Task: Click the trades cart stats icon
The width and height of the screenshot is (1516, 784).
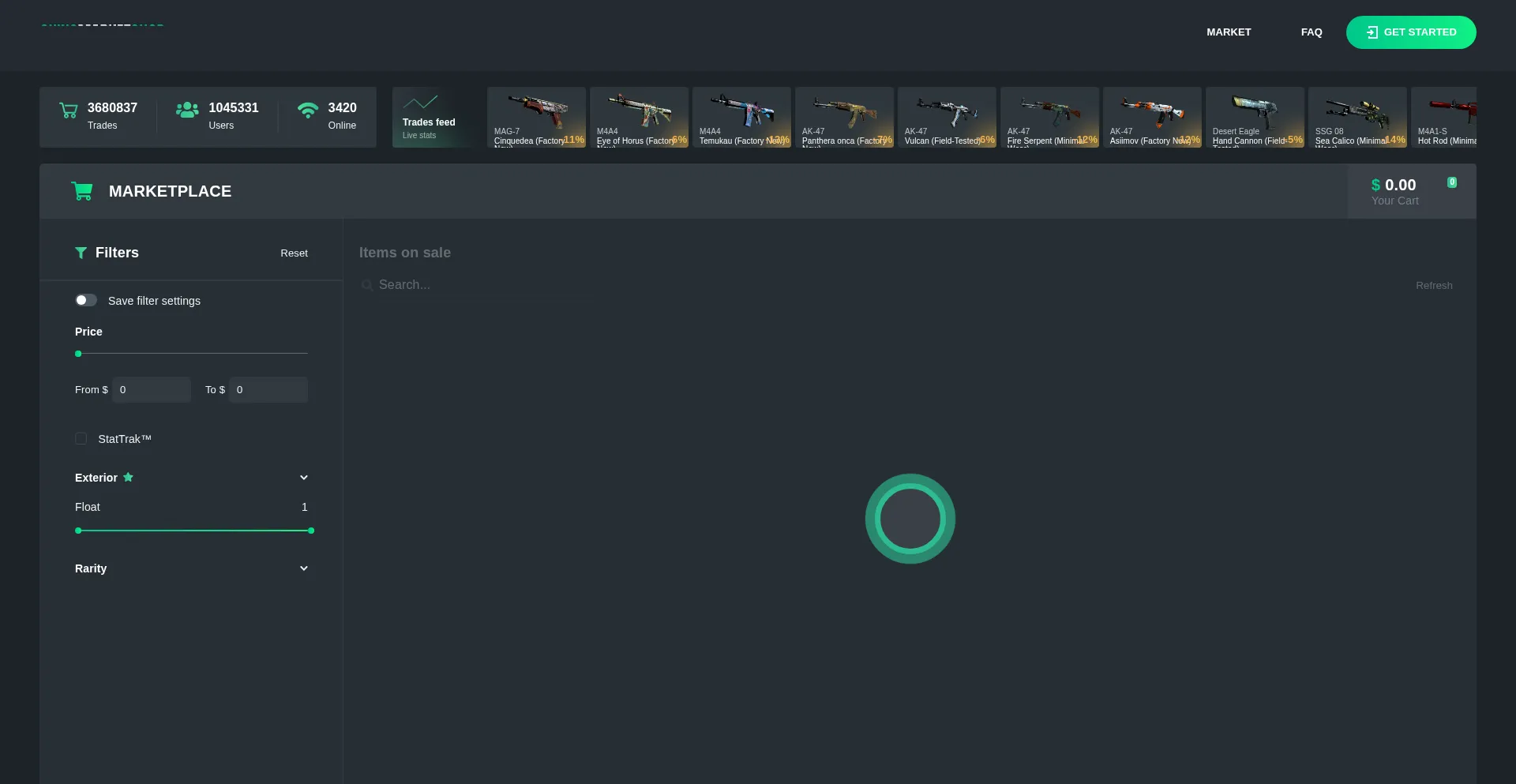Action: point(69,111)
